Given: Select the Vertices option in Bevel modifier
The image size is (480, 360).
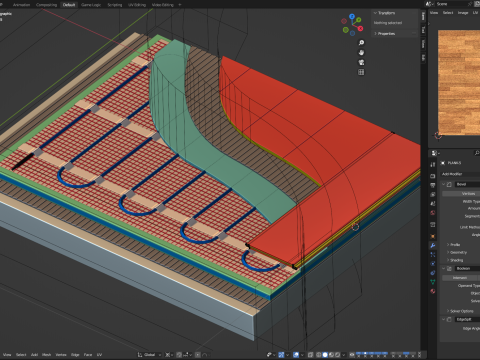Looking at the screenshot, I should pyautogui.click(x=461, y=194).
